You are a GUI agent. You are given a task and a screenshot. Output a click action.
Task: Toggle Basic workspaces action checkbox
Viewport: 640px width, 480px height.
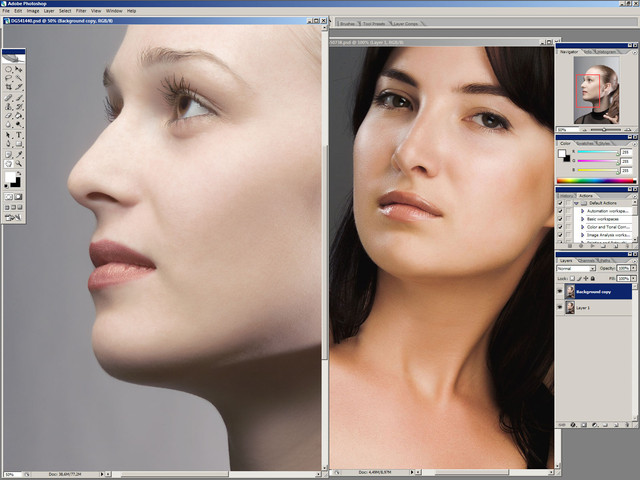[560, 219]
